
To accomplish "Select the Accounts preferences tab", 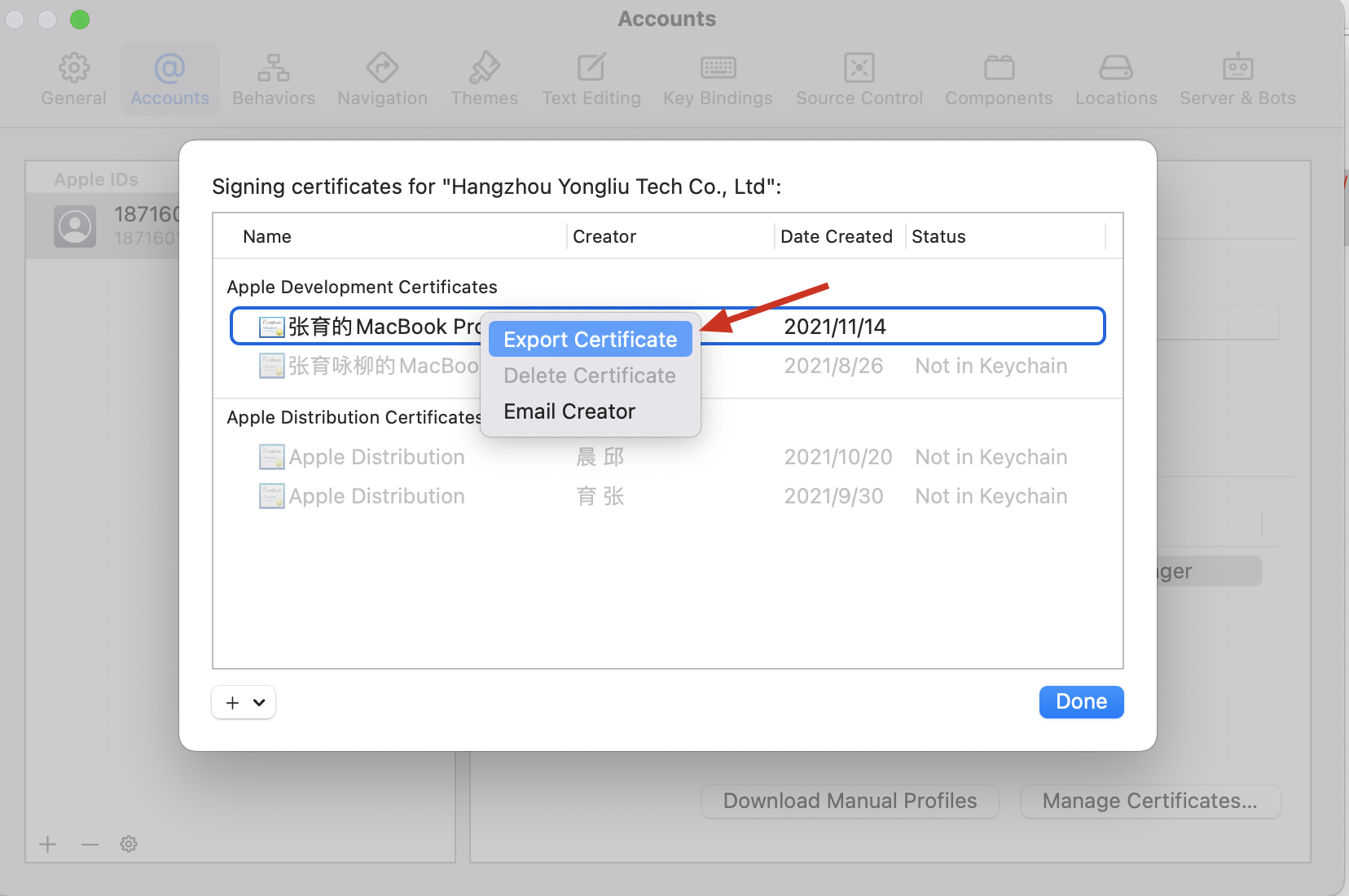I will point(169,80).
